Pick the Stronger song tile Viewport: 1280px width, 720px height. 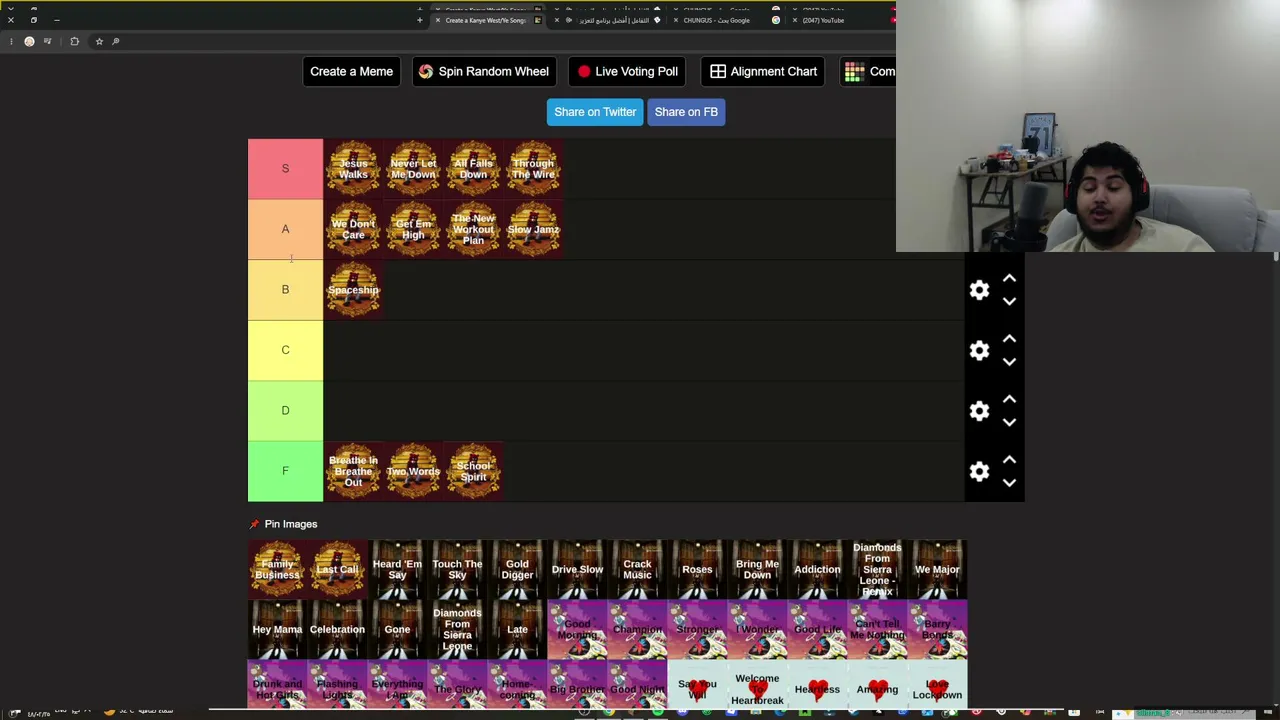click(697, 629)
